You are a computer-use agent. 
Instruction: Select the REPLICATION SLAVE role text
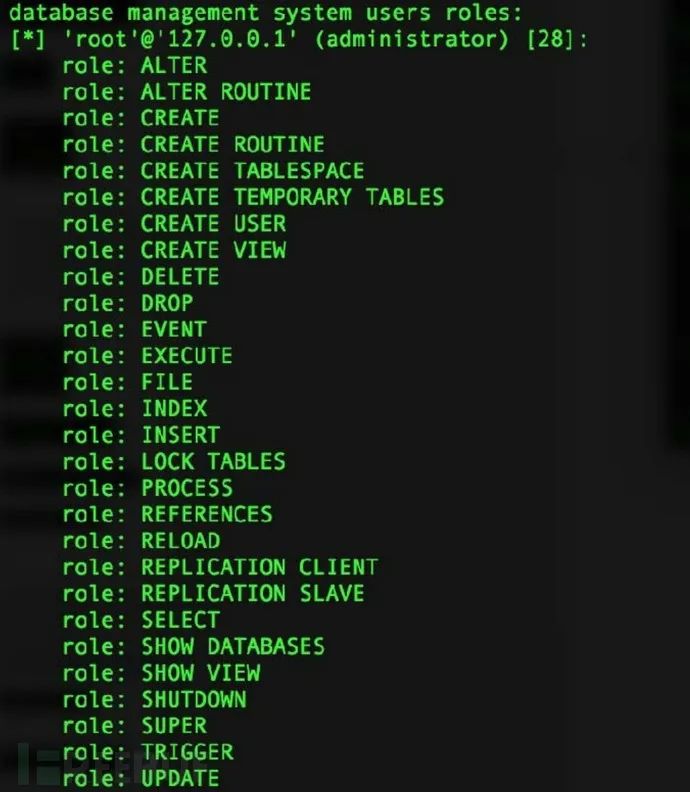click(x=213, y=593)
